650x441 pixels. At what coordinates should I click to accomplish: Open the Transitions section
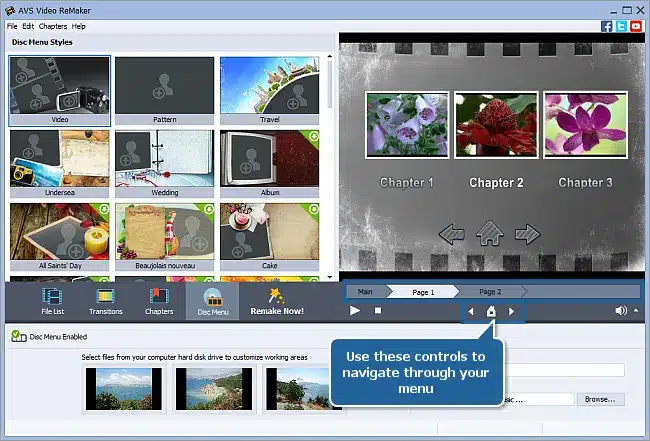pos(106,301)
